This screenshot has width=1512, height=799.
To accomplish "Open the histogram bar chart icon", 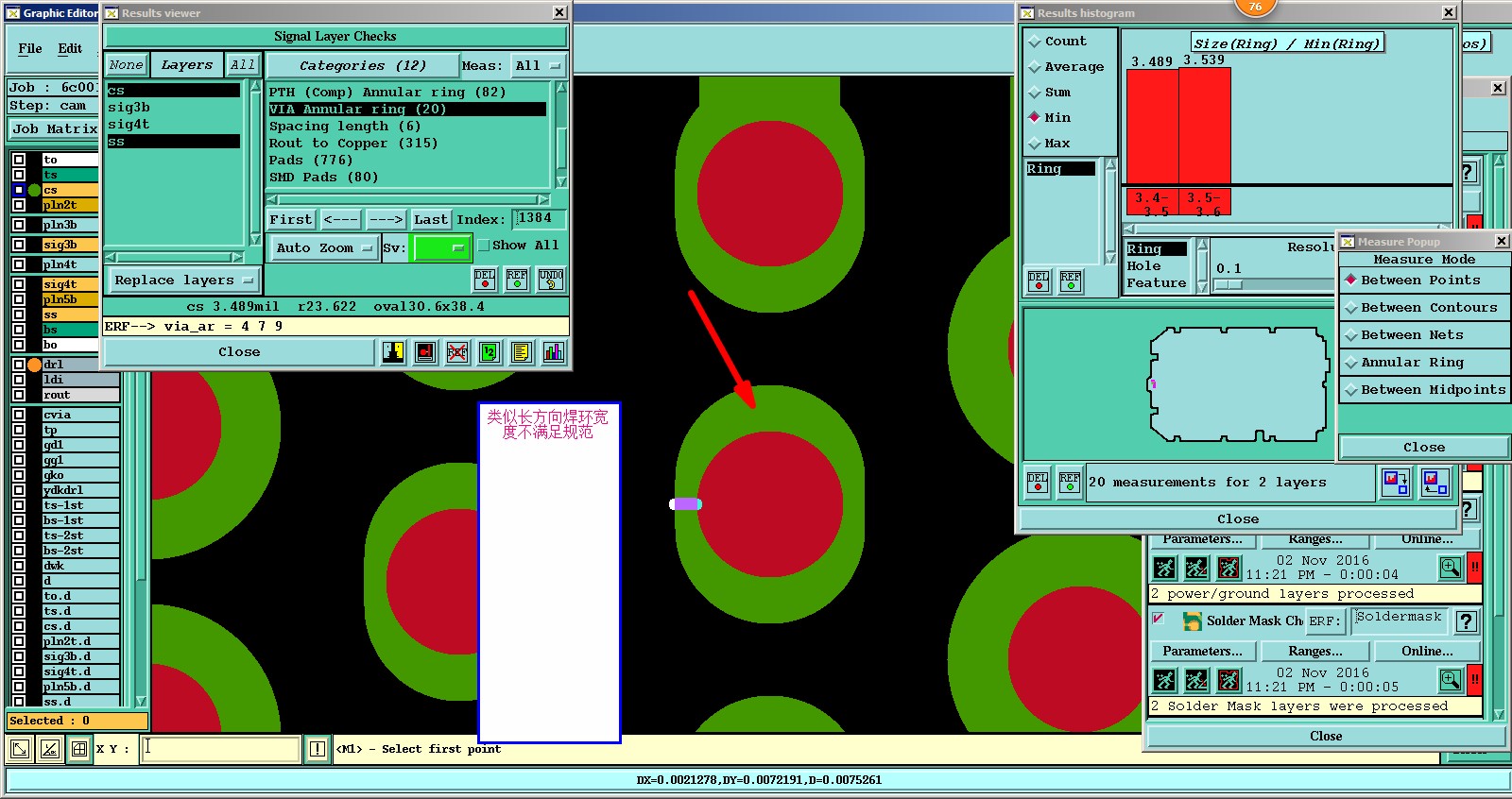I will tap(553, 352).
